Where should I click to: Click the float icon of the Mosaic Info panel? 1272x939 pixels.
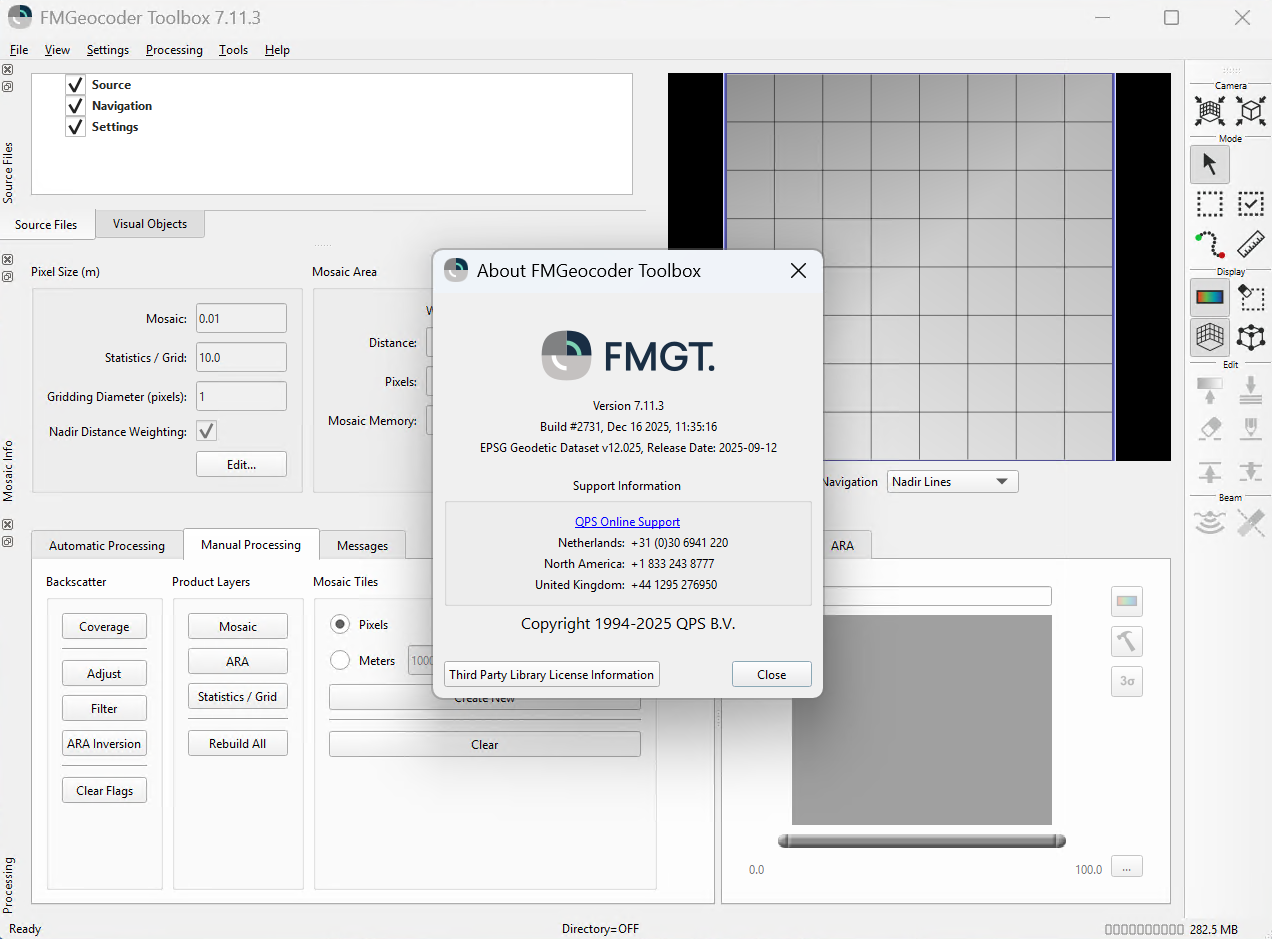coord(7,276)
